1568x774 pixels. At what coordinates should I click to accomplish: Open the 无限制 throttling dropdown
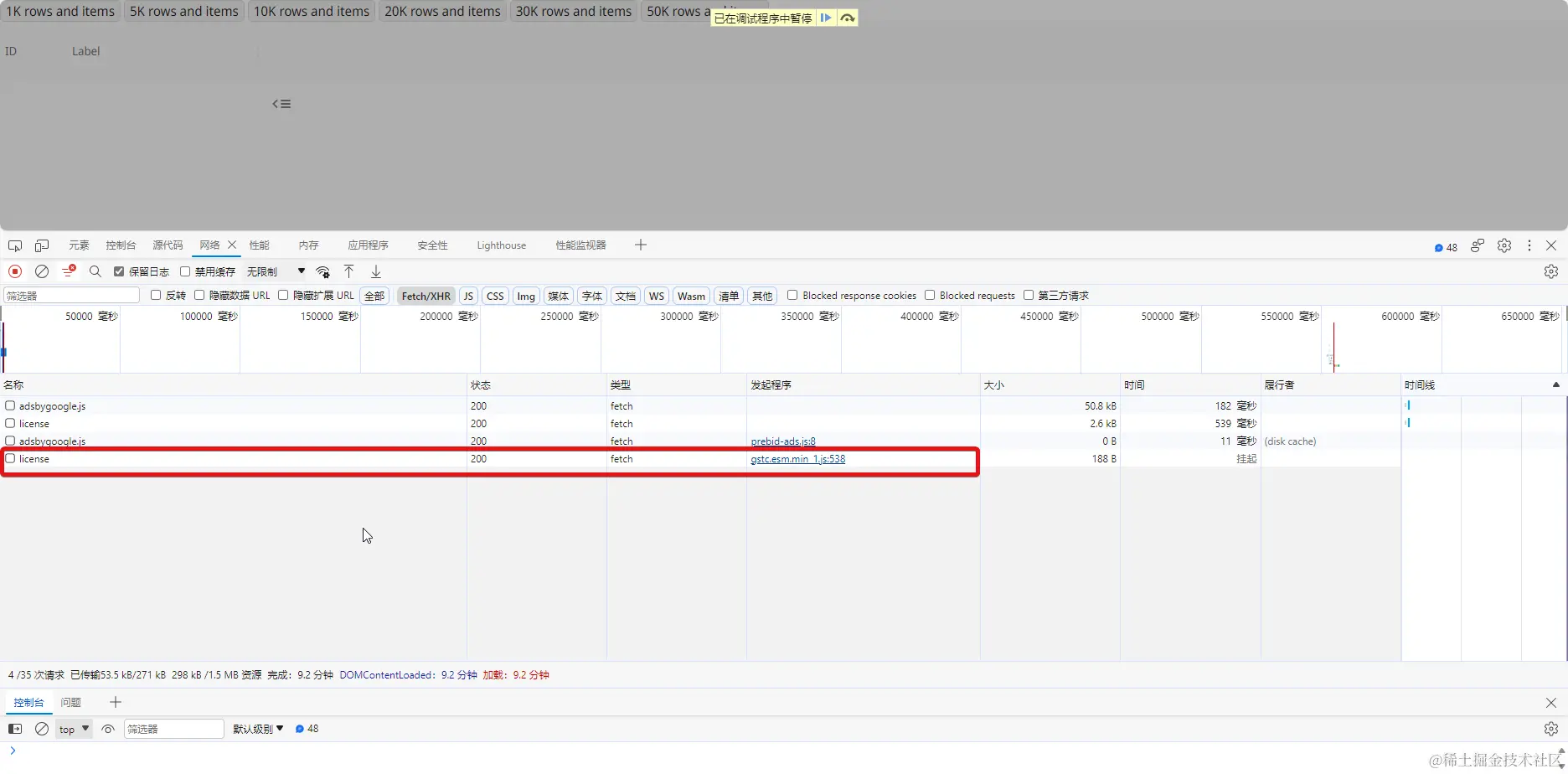pyautogui.click(x=266, y=271)
